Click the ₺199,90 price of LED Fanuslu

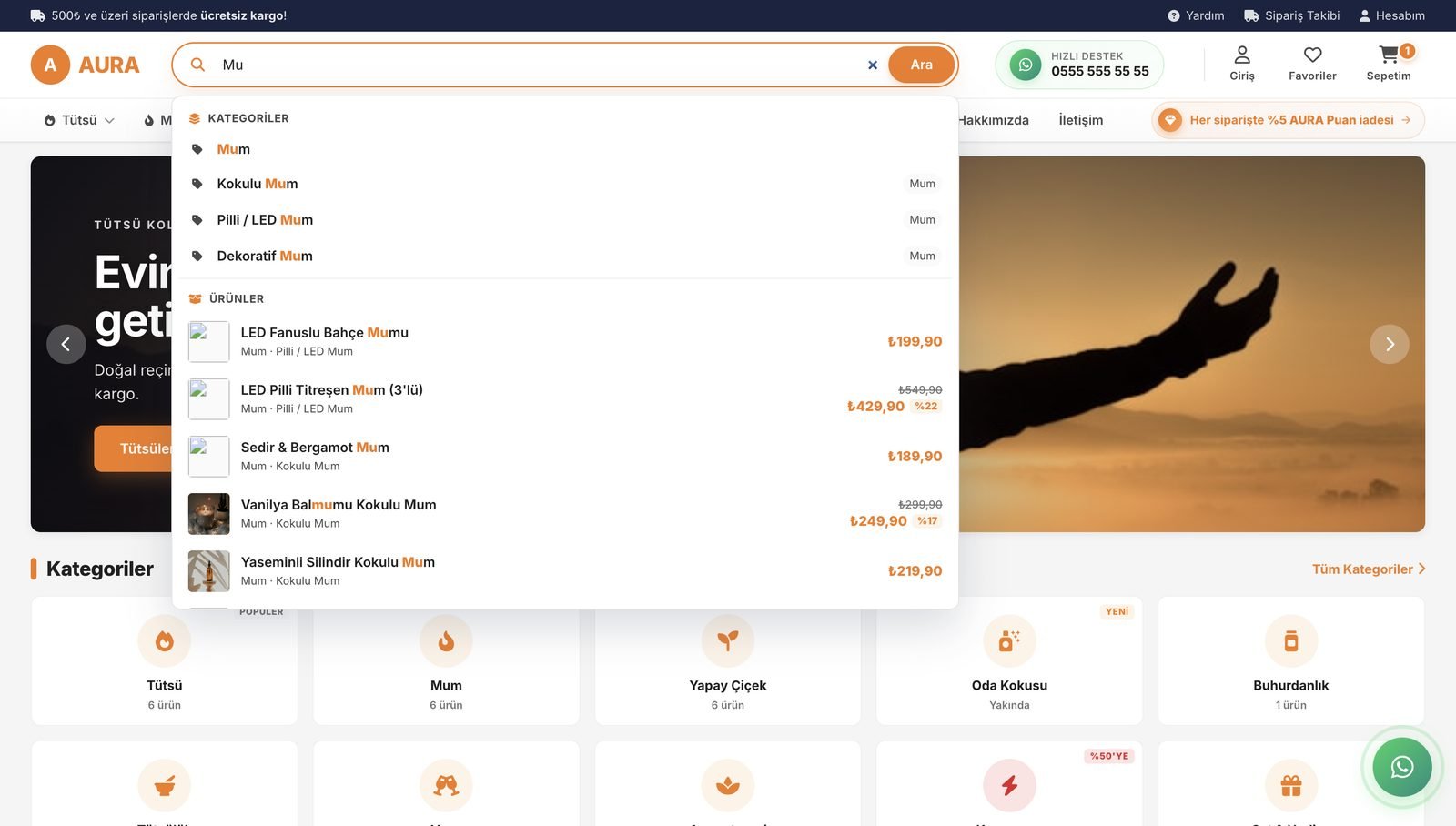915,342
